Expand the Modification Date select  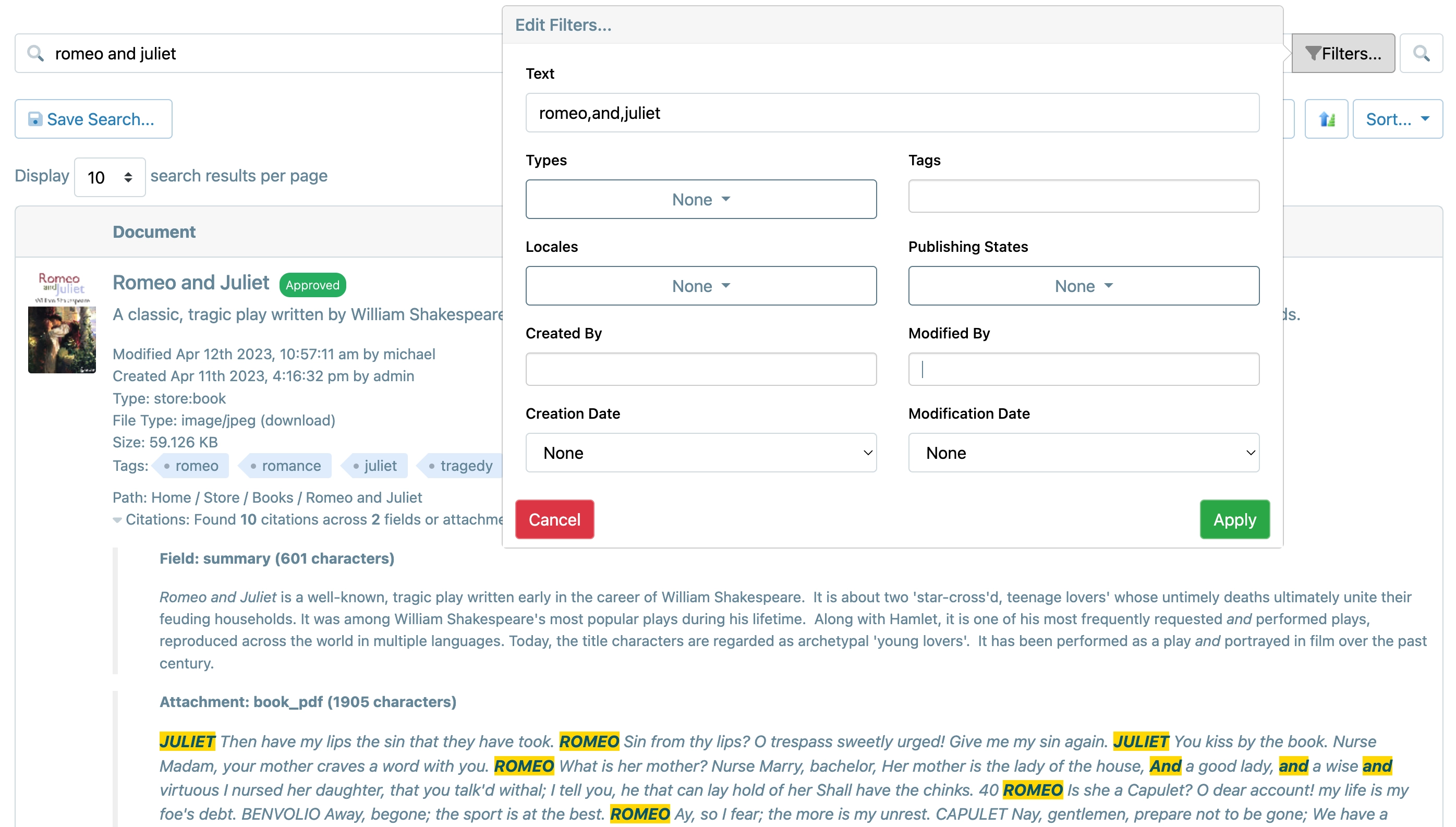point(1083,453)
